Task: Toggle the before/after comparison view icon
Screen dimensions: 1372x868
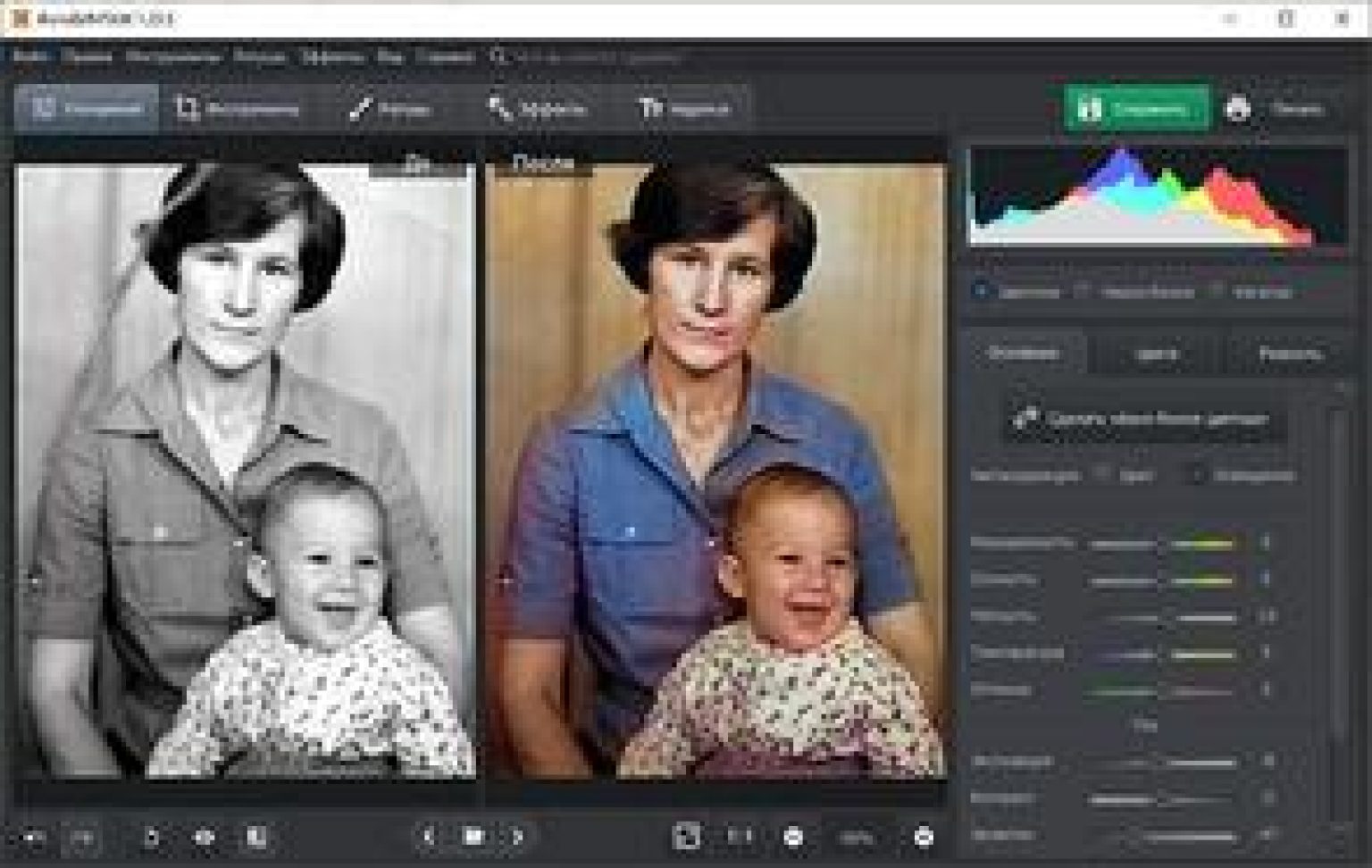Action: coord(256,837)
